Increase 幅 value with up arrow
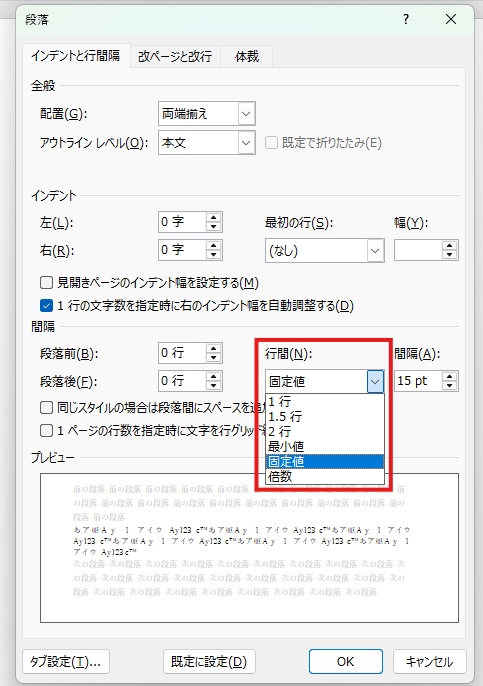 tap(450, 245)
